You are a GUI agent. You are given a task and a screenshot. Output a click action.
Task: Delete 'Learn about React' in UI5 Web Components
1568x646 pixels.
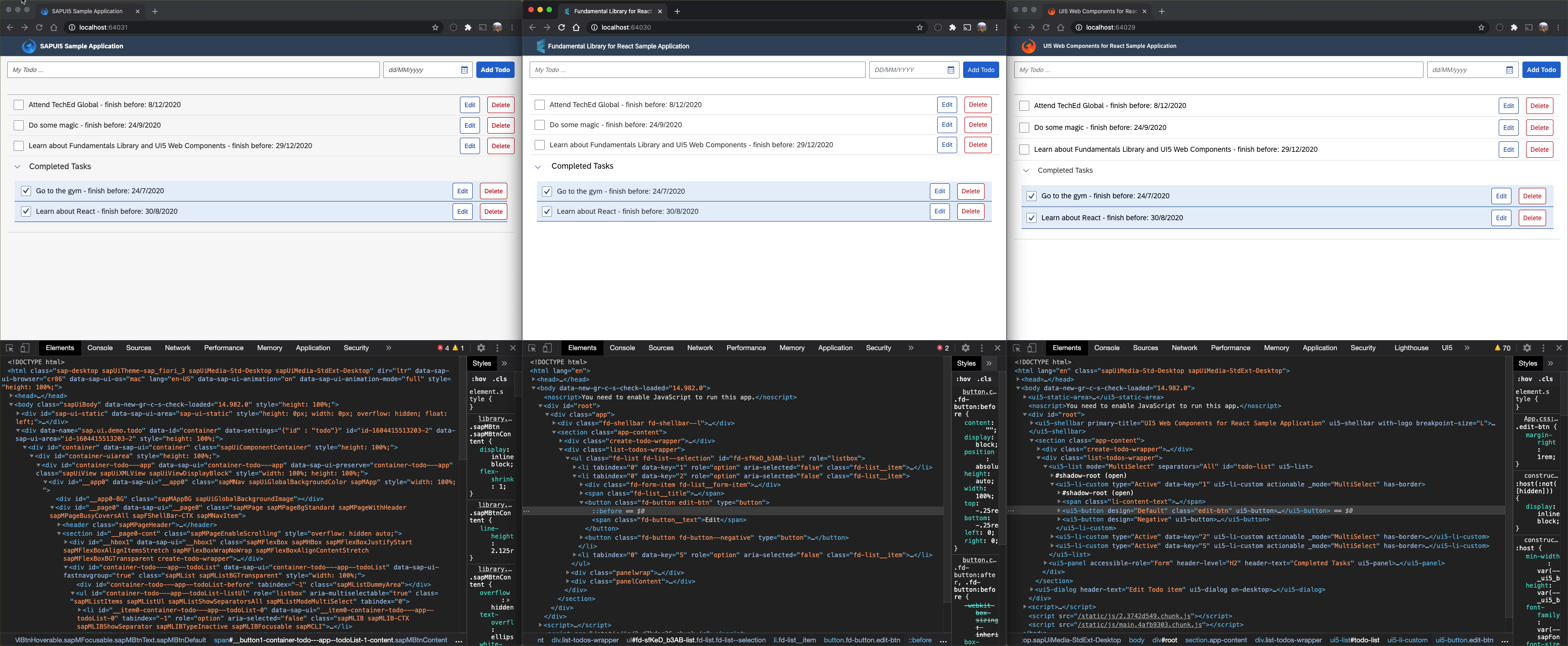coord(1532,218)
